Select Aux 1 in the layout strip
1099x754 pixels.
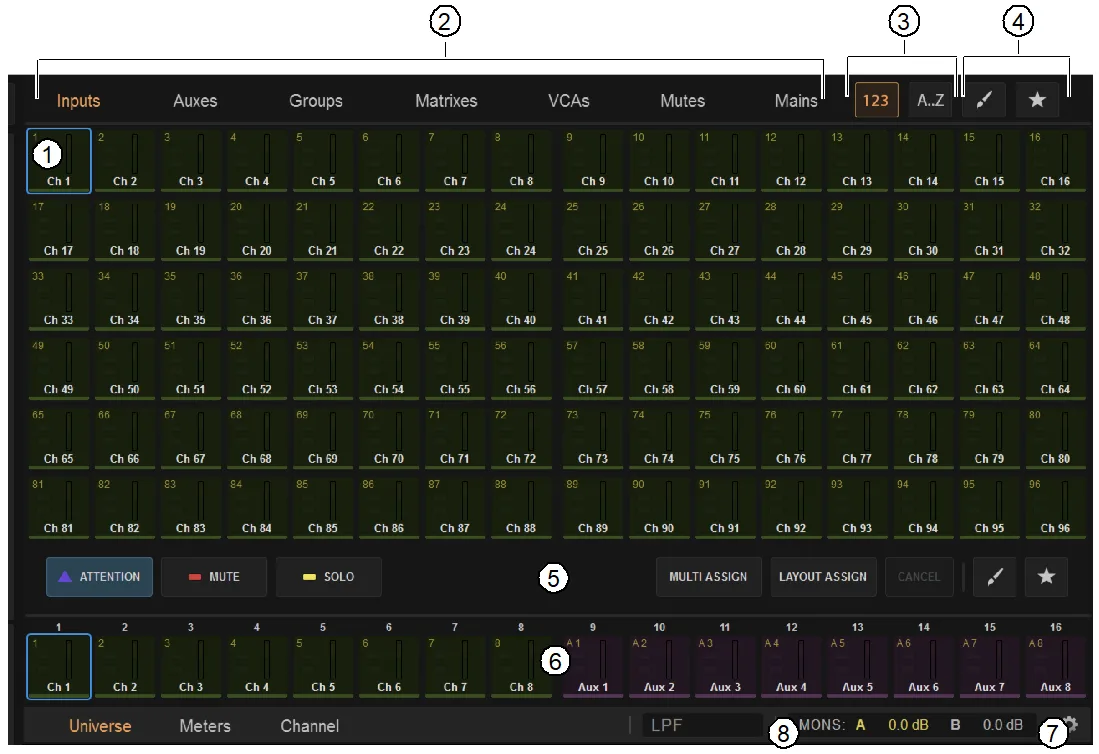(x=593, y=666)
